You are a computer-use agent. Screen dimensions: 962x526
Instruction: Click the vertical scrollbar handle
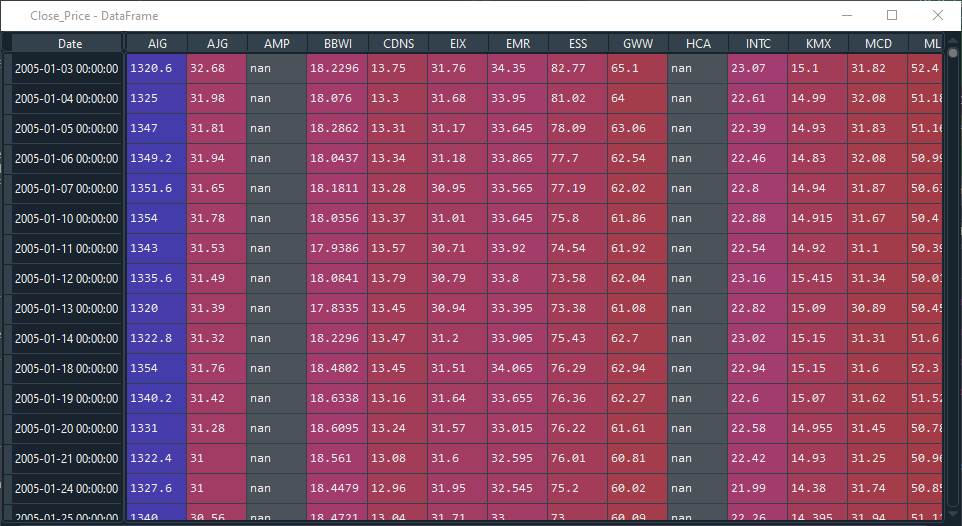click(953, 53)
